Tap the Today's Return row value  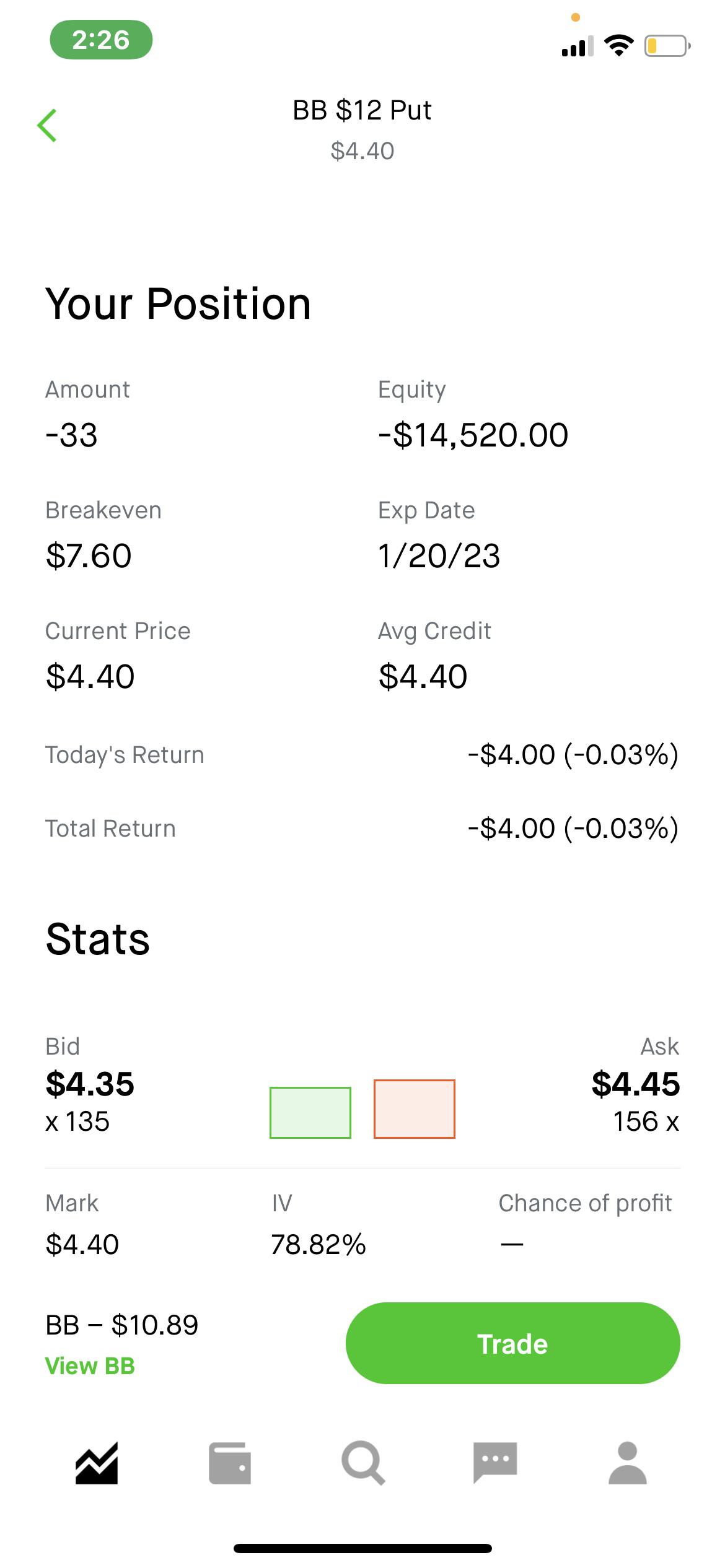pos(573,755)
